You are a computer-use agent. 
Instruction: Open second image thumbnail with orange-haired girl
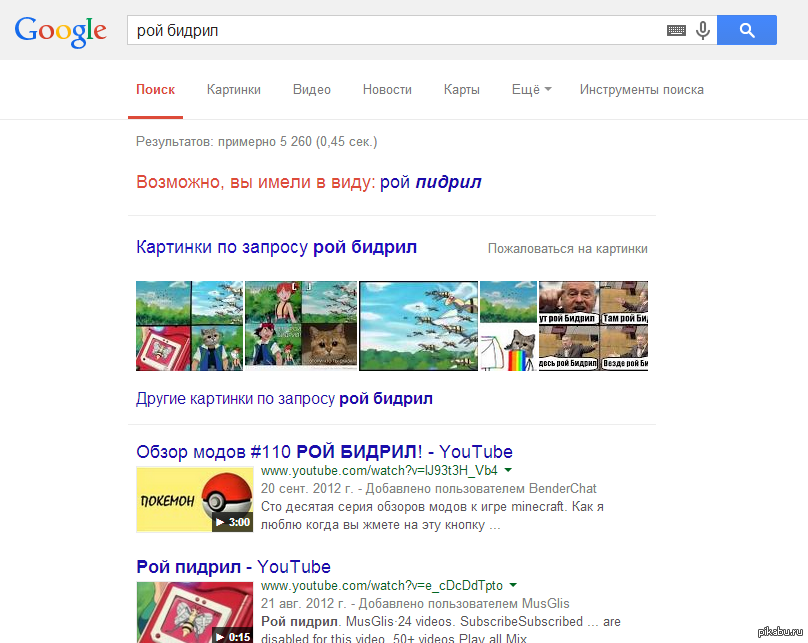pyautogui.click(x=301, y=326)
